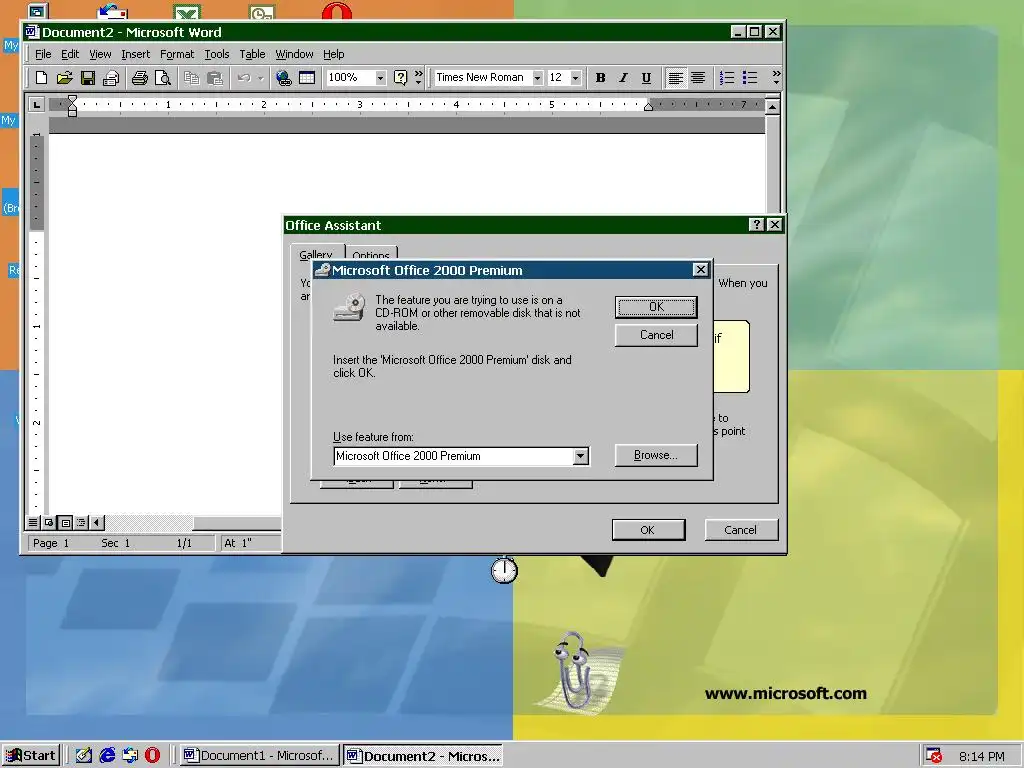This screenshot has width=1024, height=768.
Task: Click the Print Preview magnifier icon
Action: 163,78
